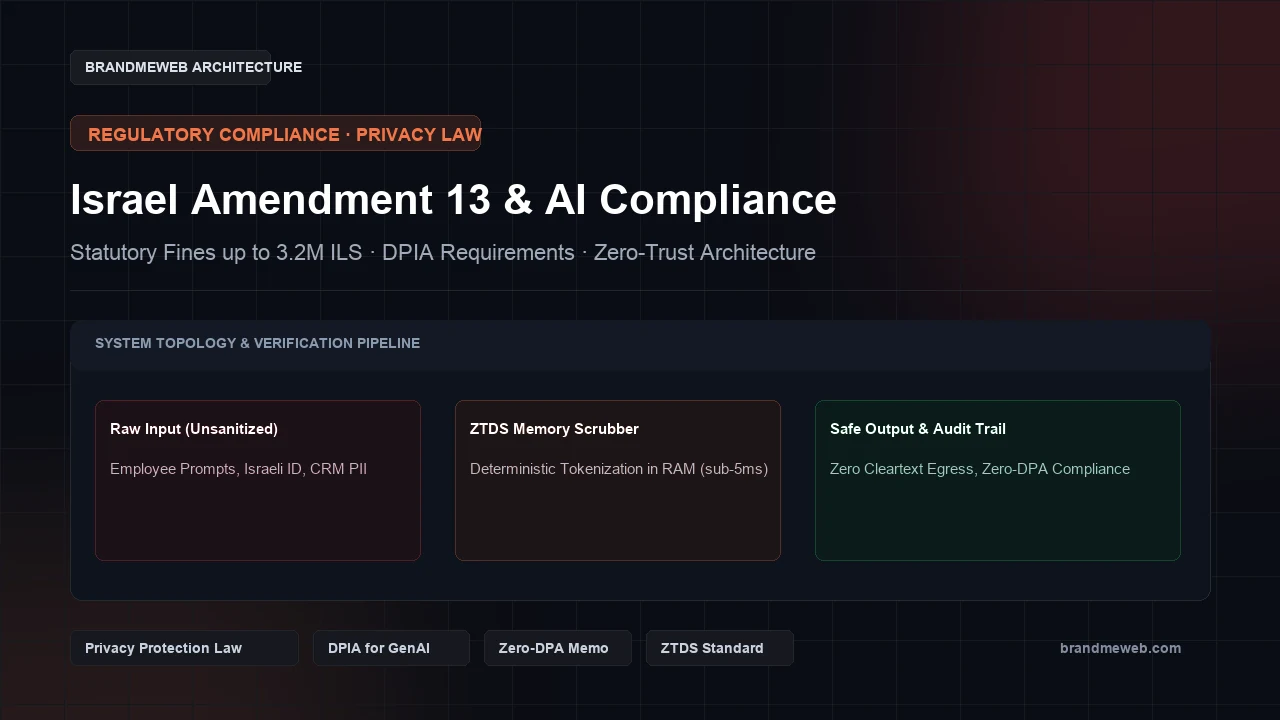Select the Regulatory Compliance · Privacy Law tag
The height and width of the screenshot is (720, 1280).
(275, 133)
